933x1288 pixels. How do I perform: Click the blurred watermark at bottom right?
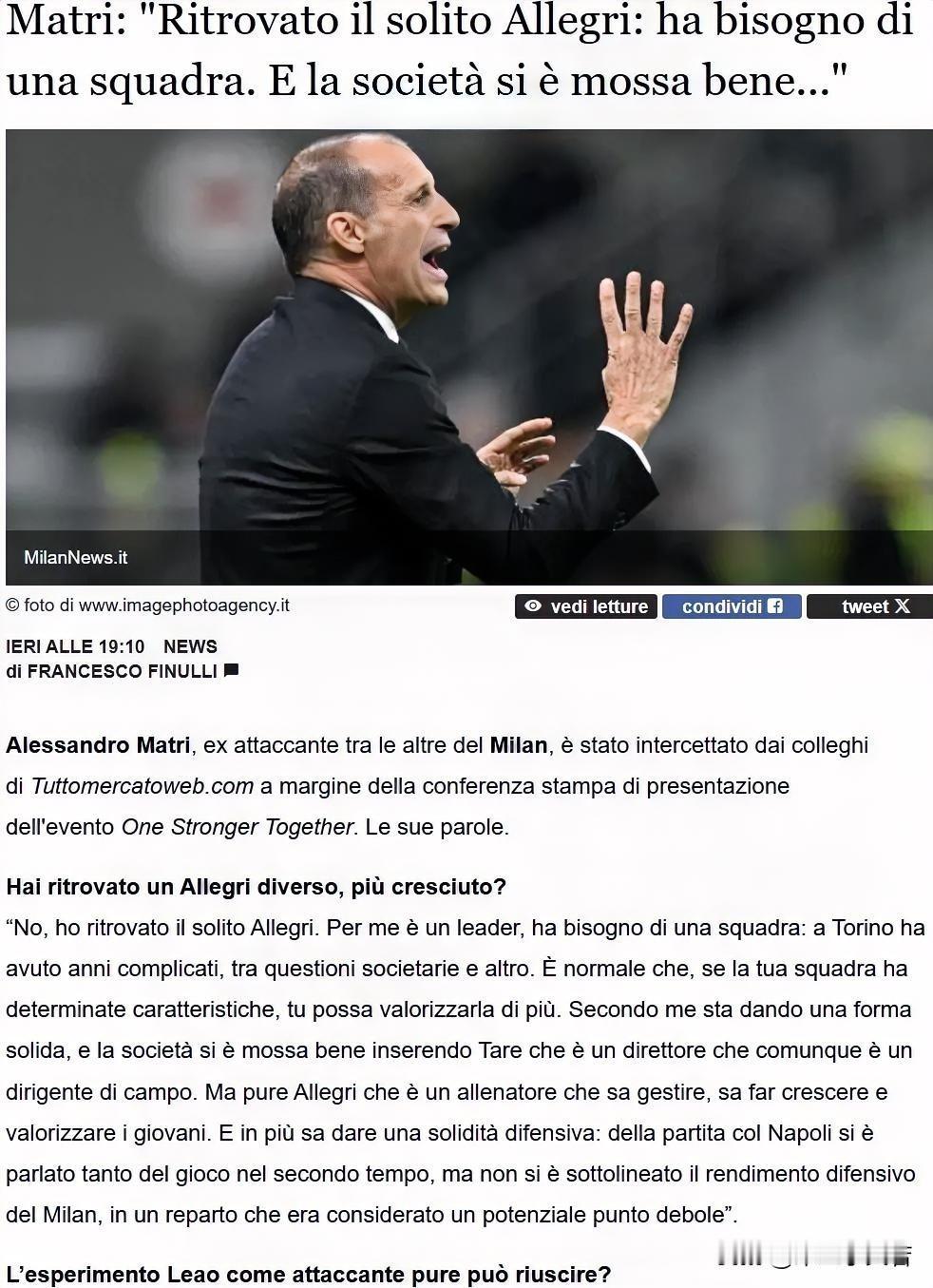point(814,1256)
